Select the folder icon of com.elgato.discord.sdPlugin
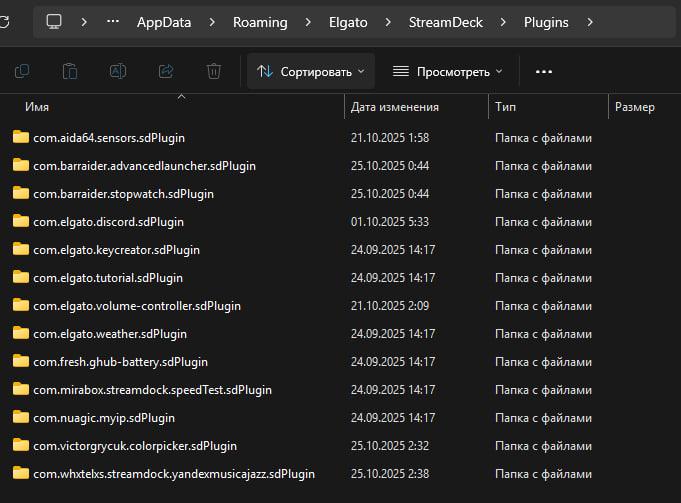 point(21,221)
